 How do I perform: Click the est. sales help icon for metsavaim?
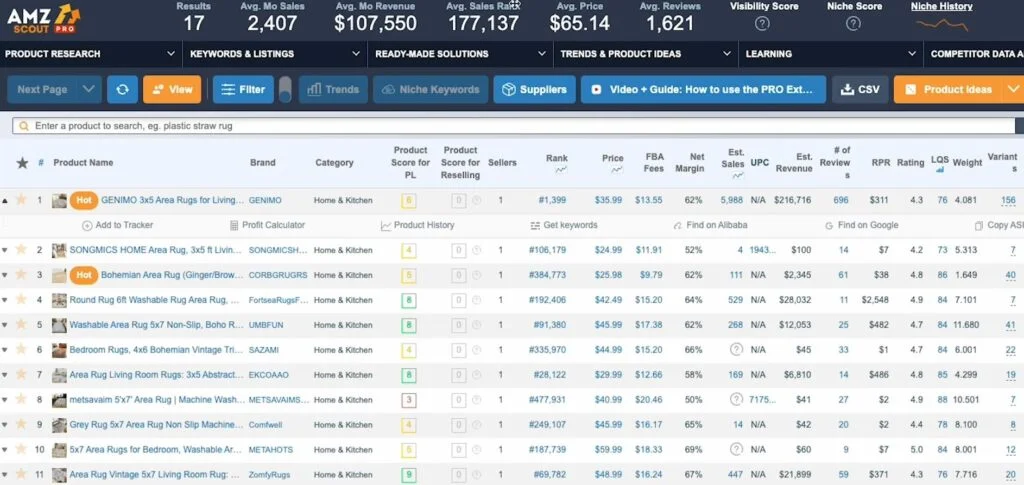tap(736, 399)
